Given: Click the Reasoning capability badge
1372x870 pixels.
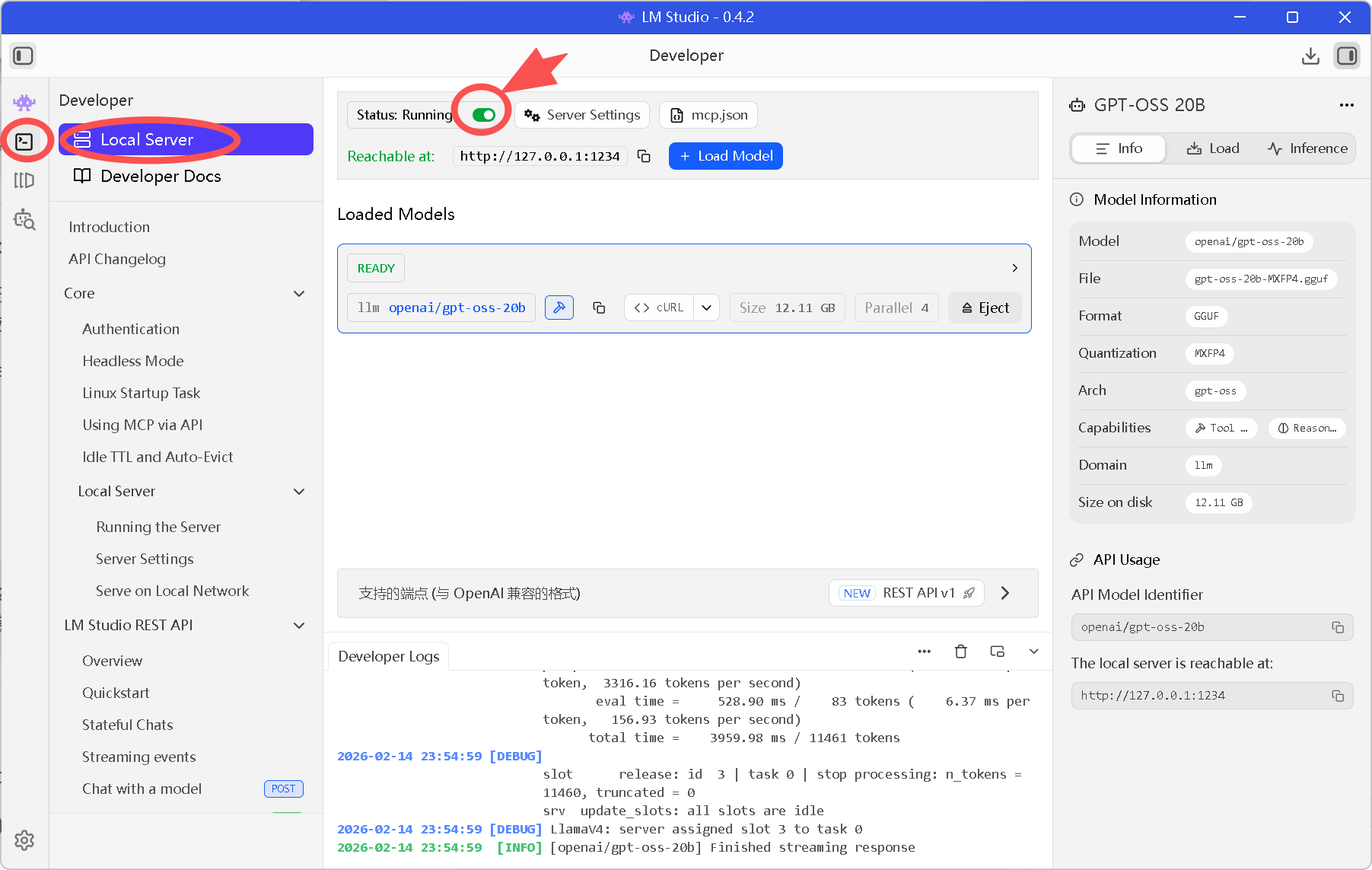Looking at the screenshot, I should coord(1307,429).
